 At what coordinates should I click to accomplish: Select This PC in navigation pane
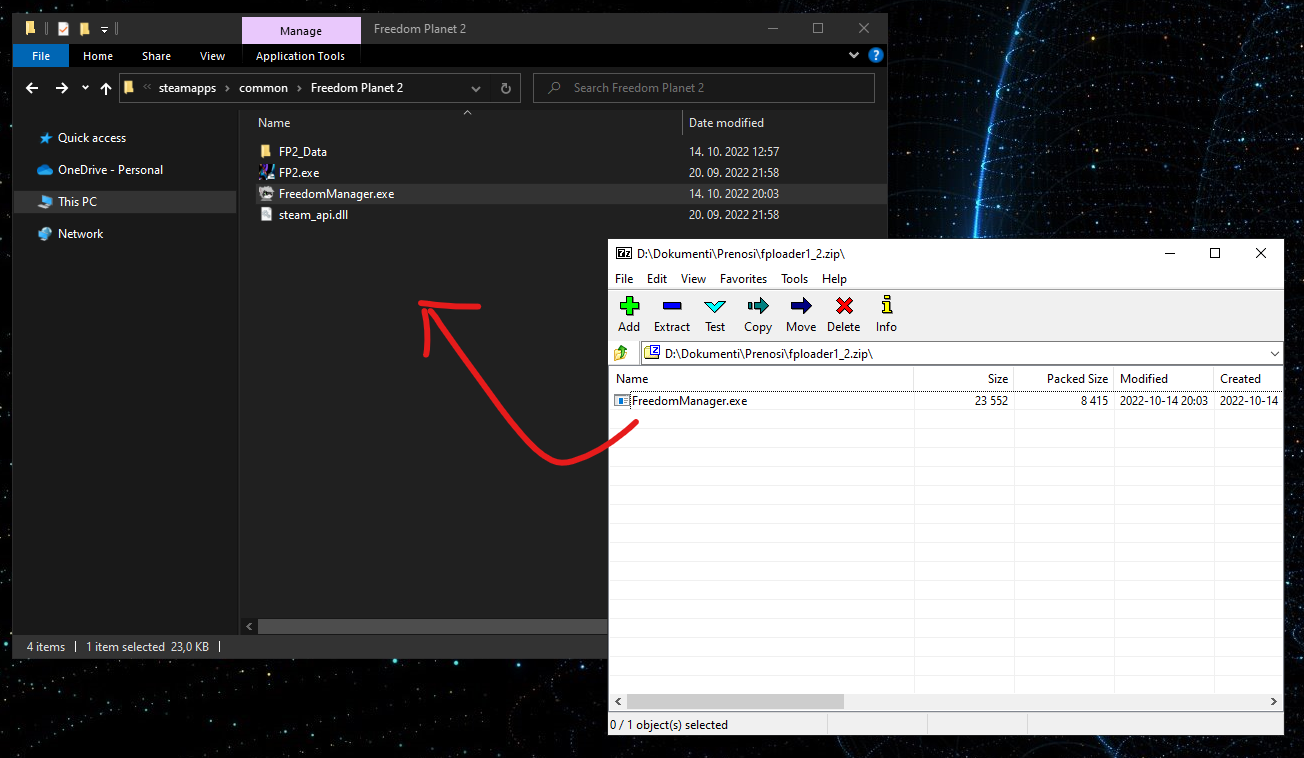coord(77,202)
